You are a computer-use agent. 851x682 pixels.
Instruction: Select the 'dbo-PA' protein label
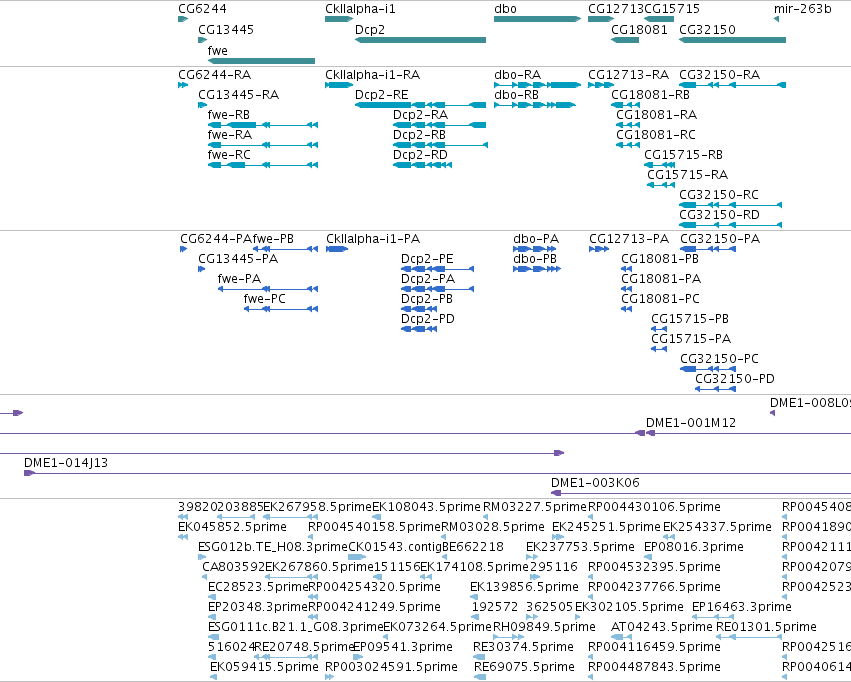coord(536,239)
